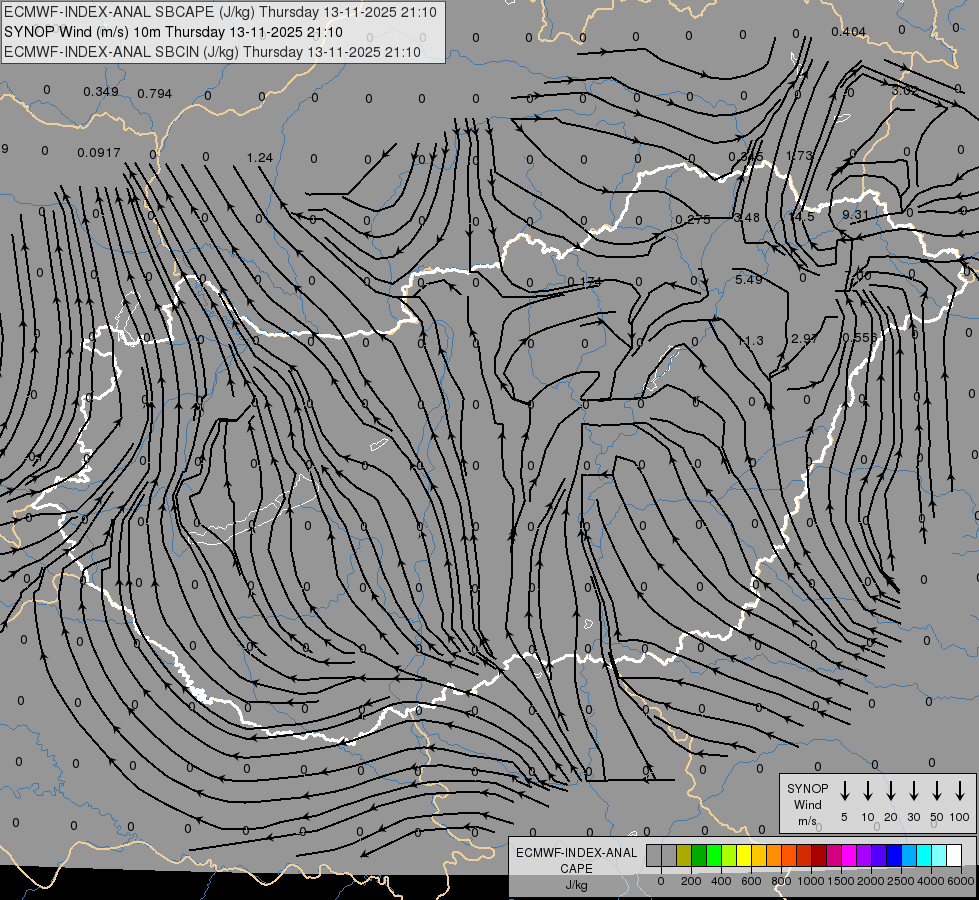Click the 4000 tick label on CAPE legend
The width and height of the screenshot is (979, 900).
click(x=931, y=881)
